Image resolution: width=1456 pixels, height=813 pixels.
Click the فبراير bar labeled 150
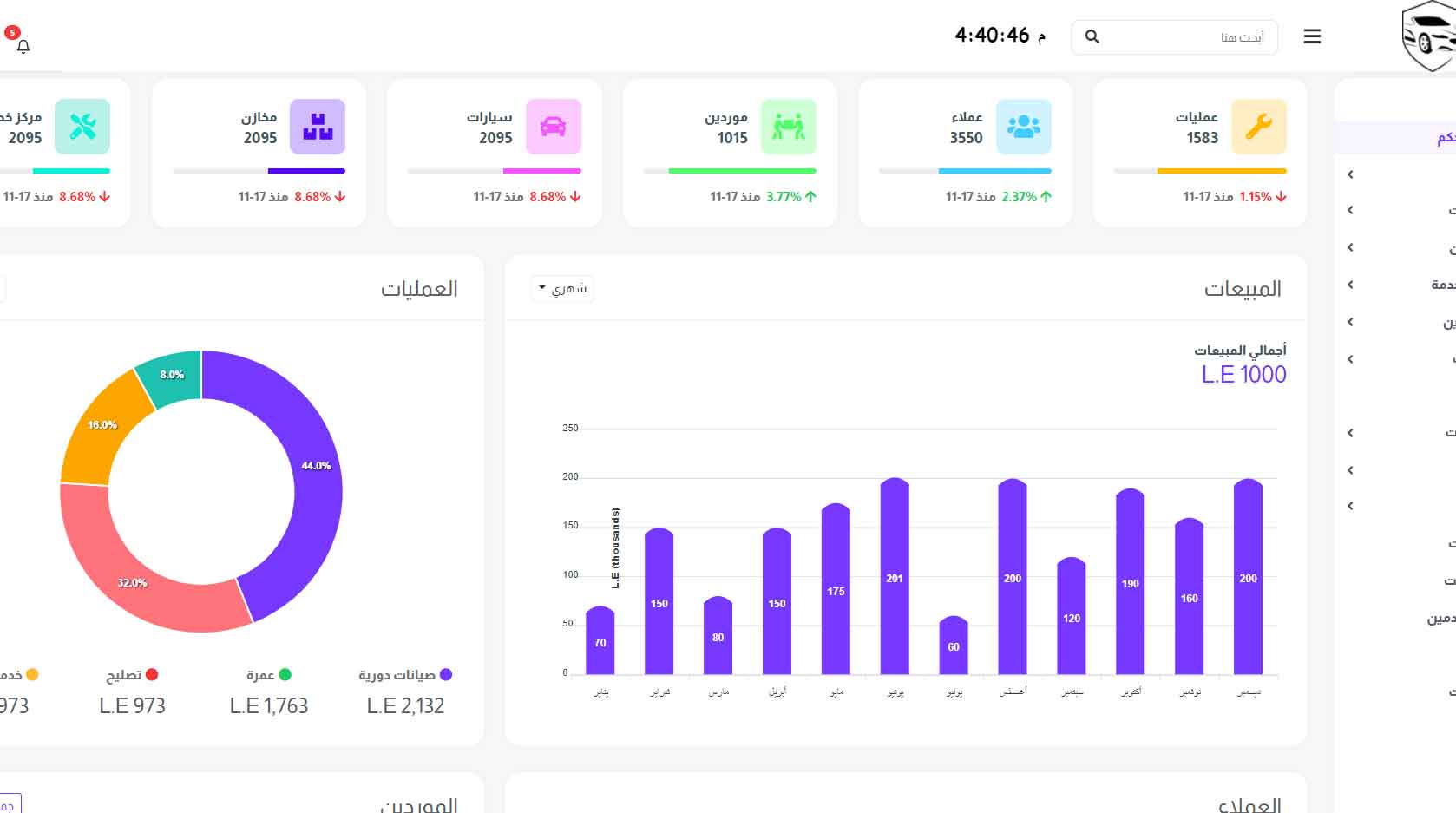[659, 601]
